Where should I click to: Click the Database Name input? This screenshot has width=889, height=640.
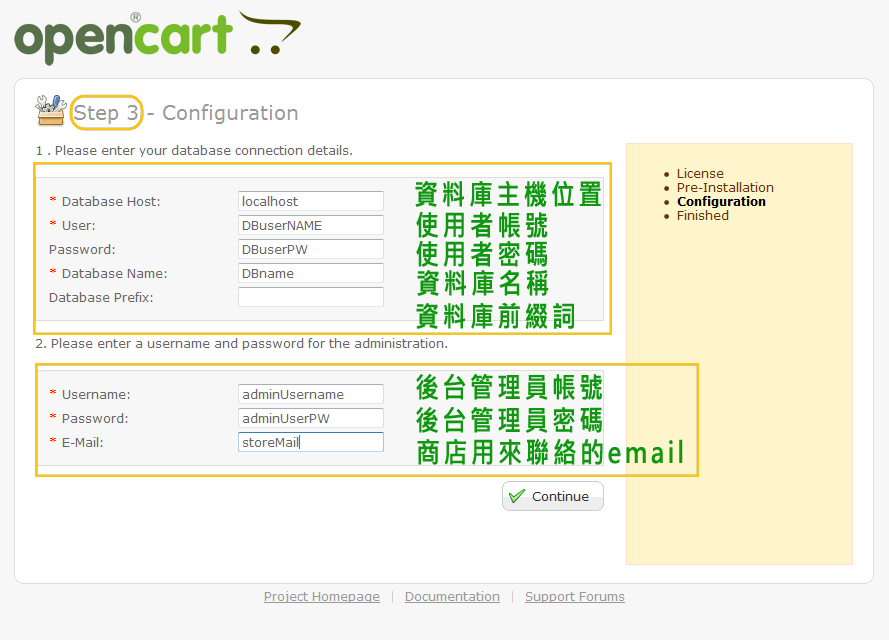coord(311,273)
